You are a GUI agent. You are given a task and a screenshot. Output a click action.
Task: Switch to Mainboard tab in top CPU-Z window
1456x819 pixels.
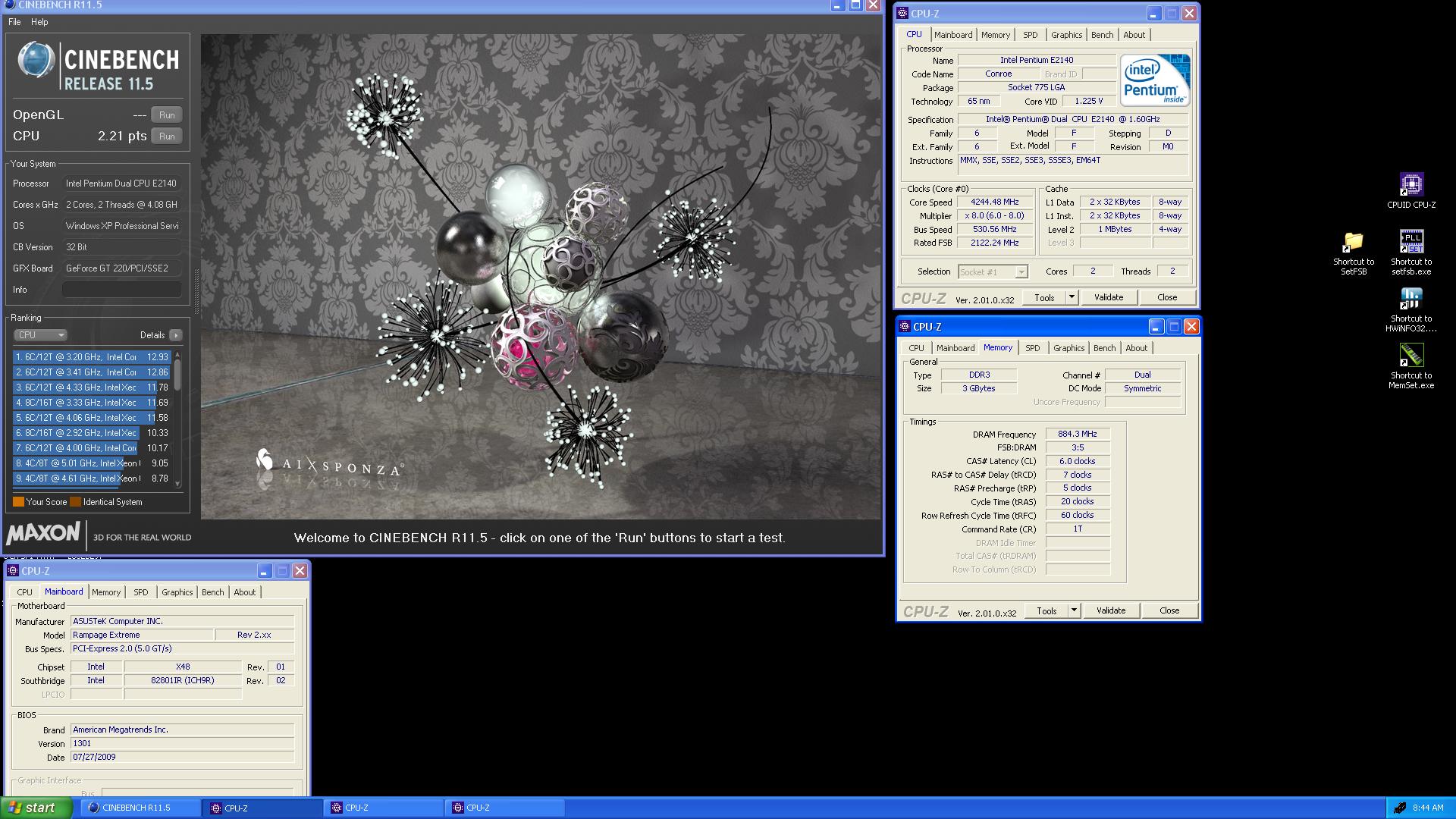(953, 35)
